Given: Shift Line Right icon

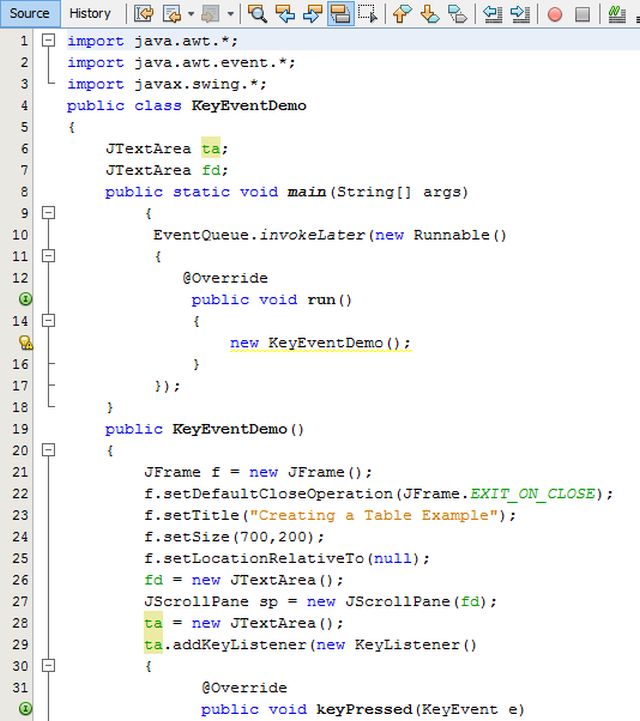Looking at the screenshot, I should coord(520,13).
